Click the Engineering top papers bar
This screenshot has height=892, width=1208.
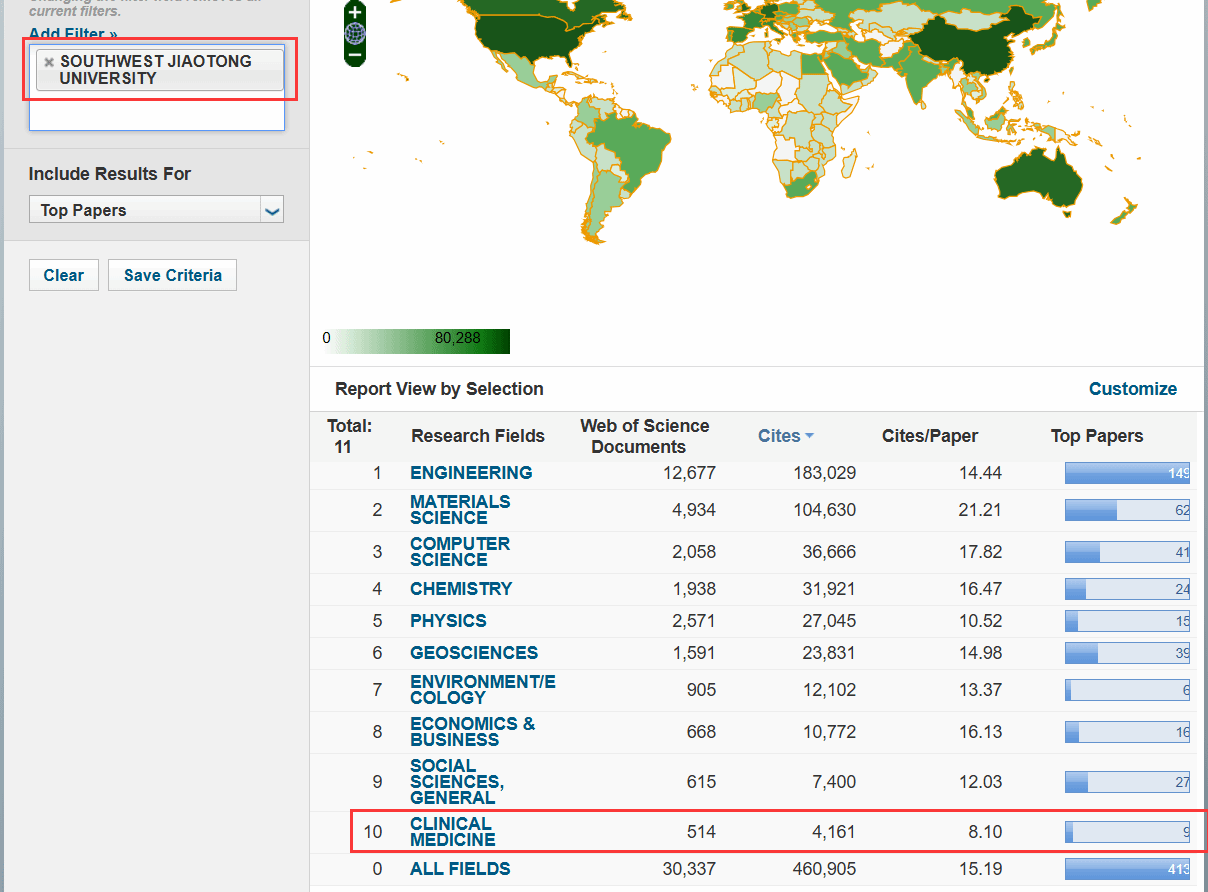(1127, 474)
